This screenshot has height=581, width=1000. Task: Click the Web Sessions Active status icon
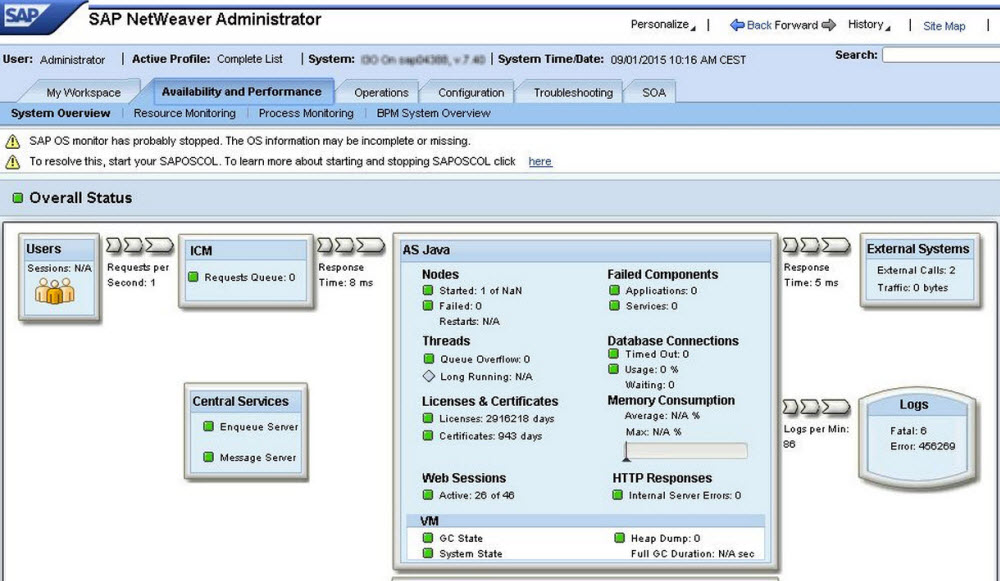428,494
